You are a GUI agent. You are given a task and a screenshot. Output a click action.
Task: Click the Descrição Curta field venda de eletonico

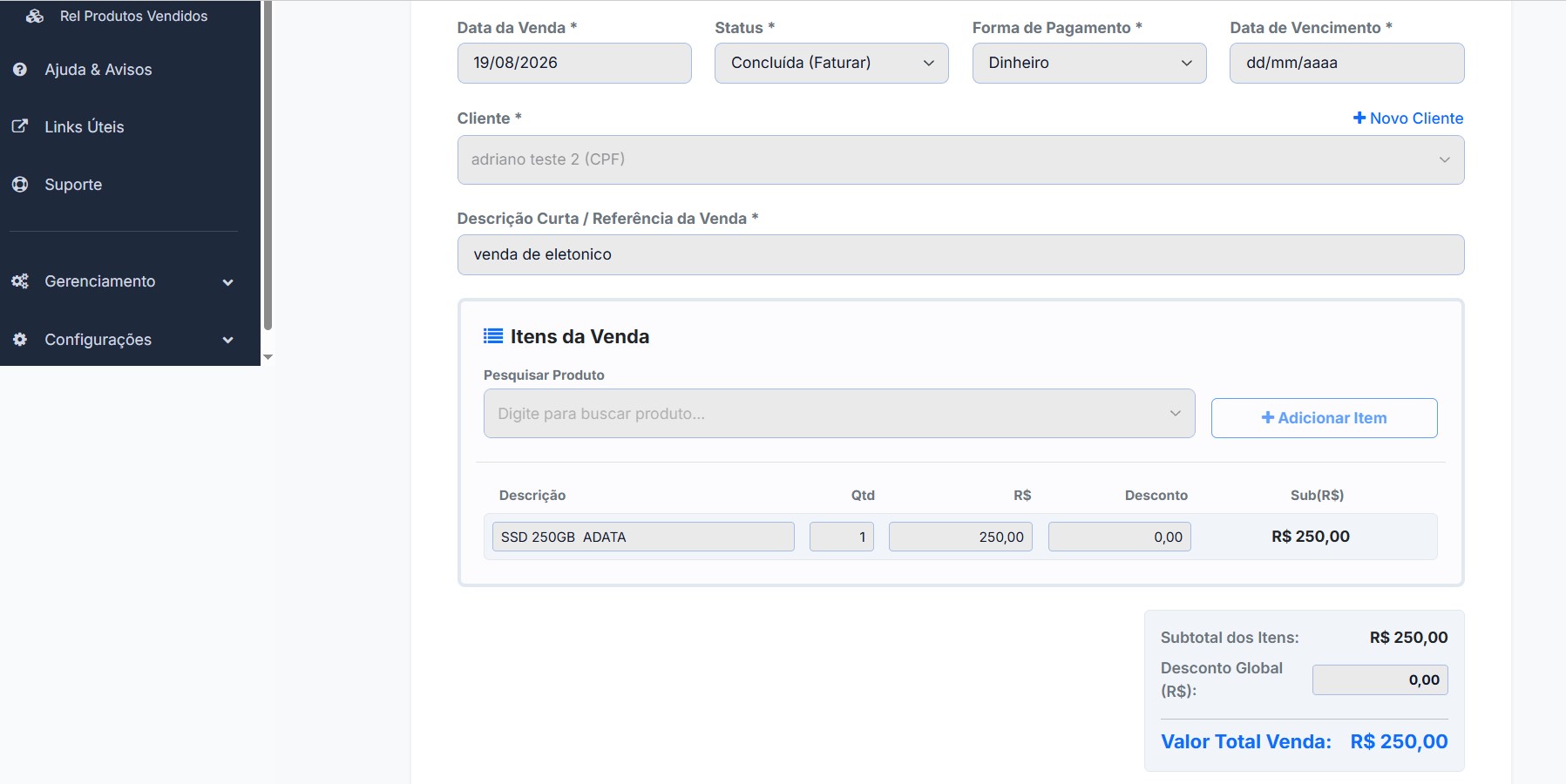(x=960, y=254)
